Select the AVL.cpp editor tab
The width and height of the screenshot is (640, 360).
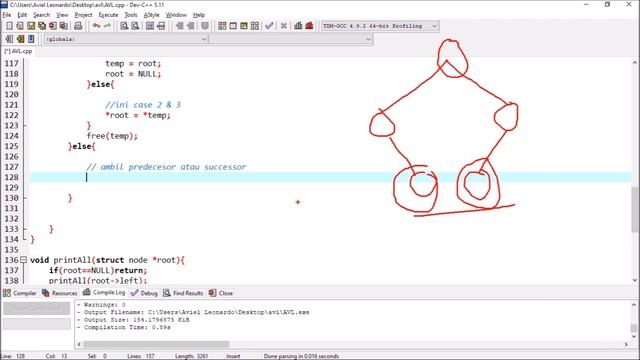[x=18, y=51]
